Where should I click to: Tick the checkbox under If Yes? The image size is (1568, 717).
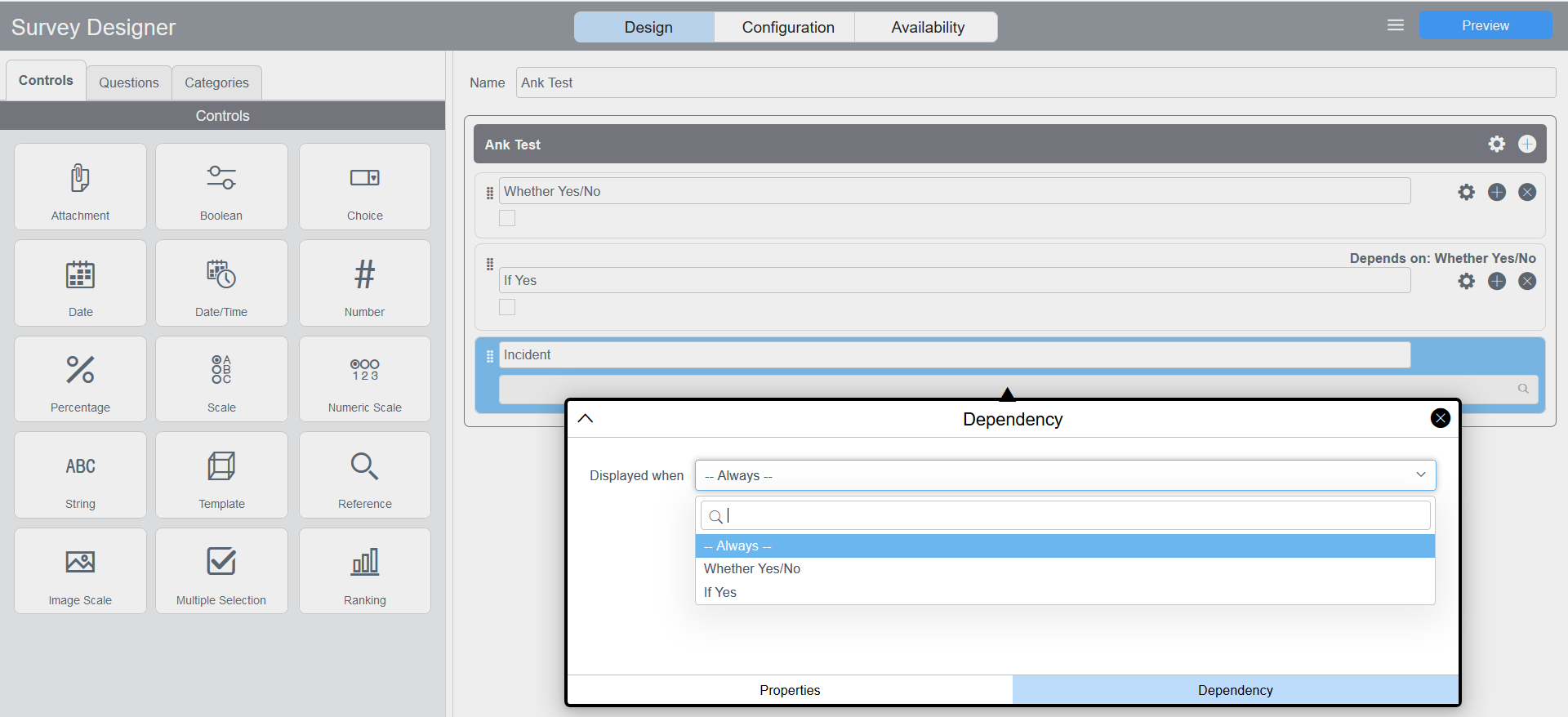(x=507, y=307)
